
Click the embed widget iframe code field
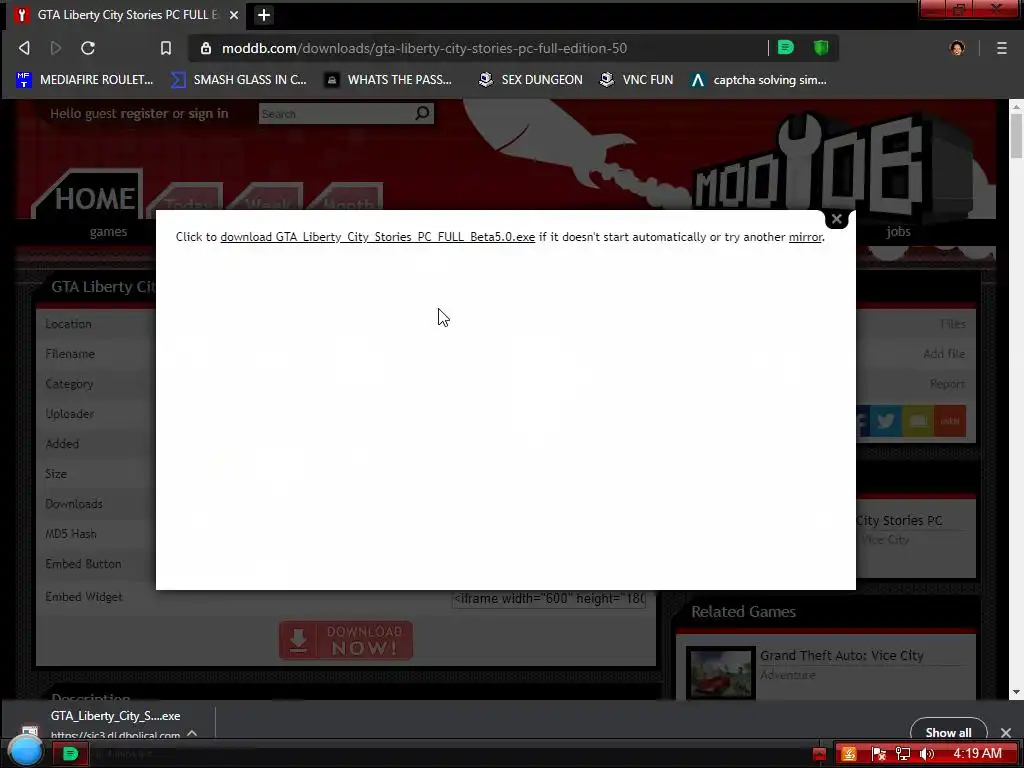tap(549, 598)
